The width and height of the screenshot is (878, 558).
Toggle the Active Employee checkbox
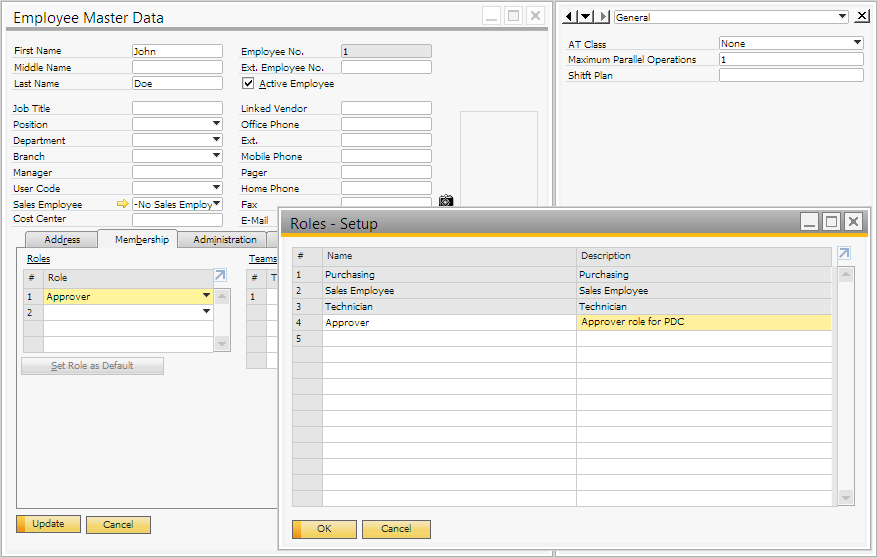pyautogui.click(x=248, y=84)
